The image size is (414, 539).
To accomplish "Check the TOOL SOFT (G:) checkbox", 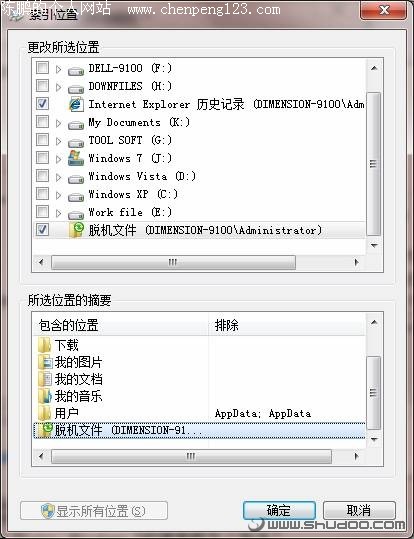I will click(x=42, y=140).
